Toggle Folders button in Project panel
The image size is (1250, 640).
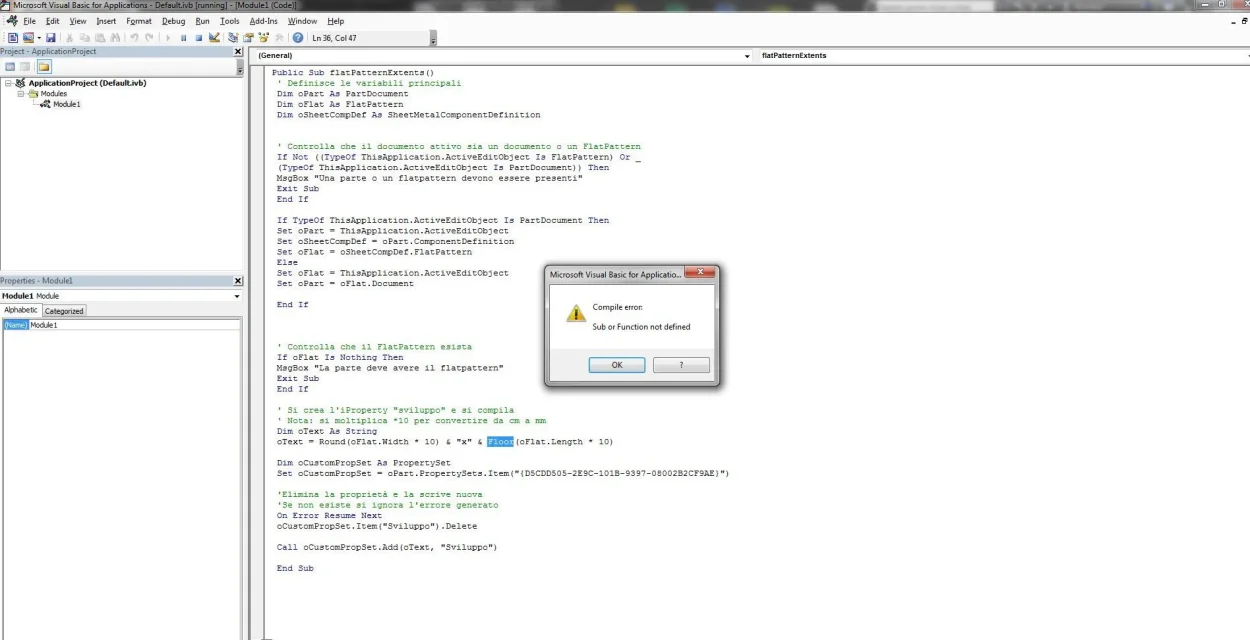[x=44, y=67]
